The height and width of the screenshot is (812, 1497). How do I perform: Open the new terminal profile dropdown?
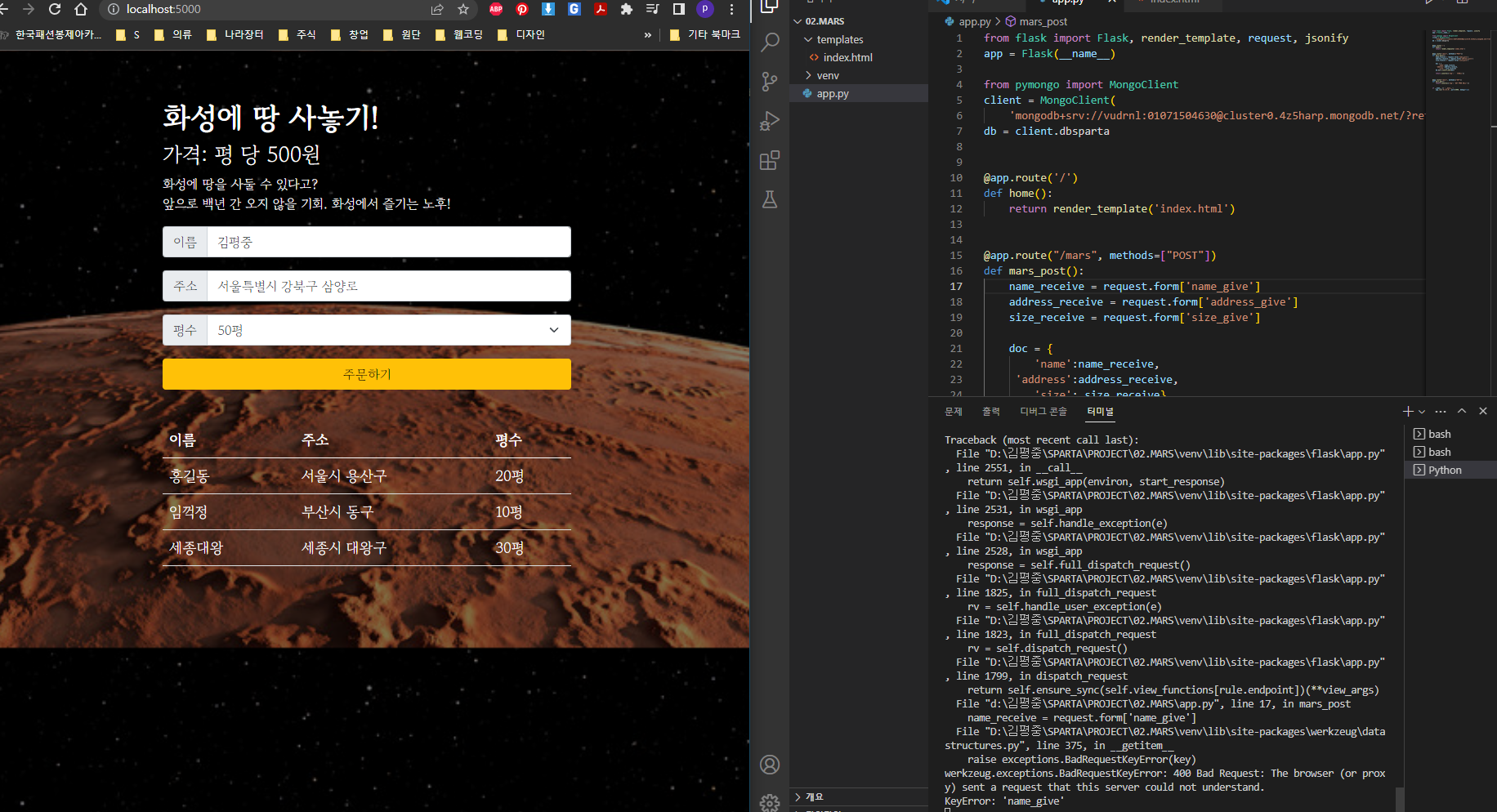1422,411
